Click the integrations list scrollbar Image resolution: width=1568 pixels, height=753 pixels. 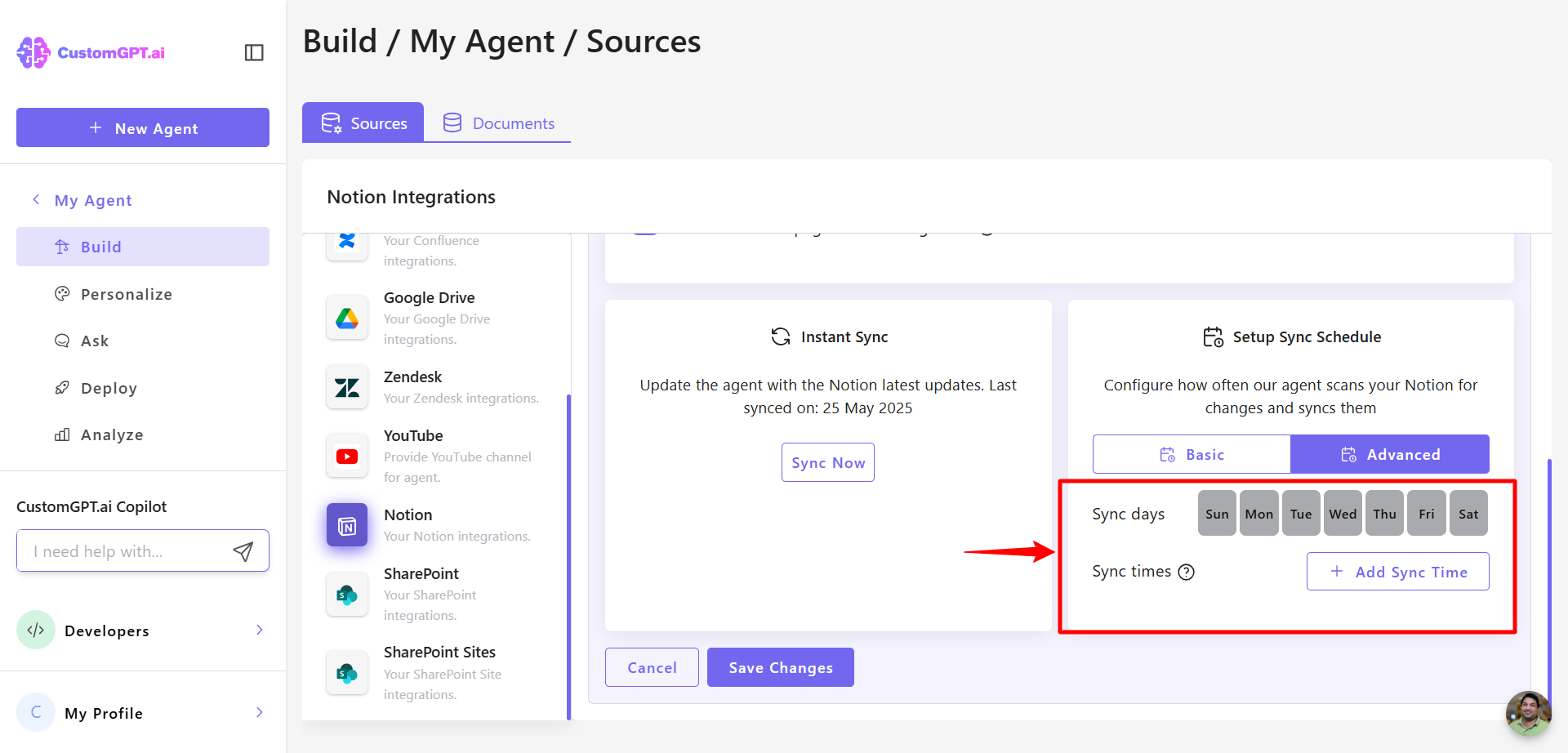(568, 555)
